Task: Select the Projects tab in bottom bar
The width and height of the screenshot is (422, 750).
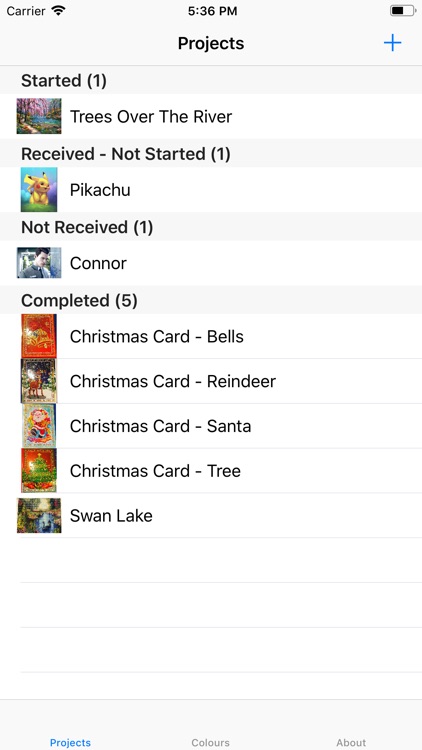Action: 70,742
